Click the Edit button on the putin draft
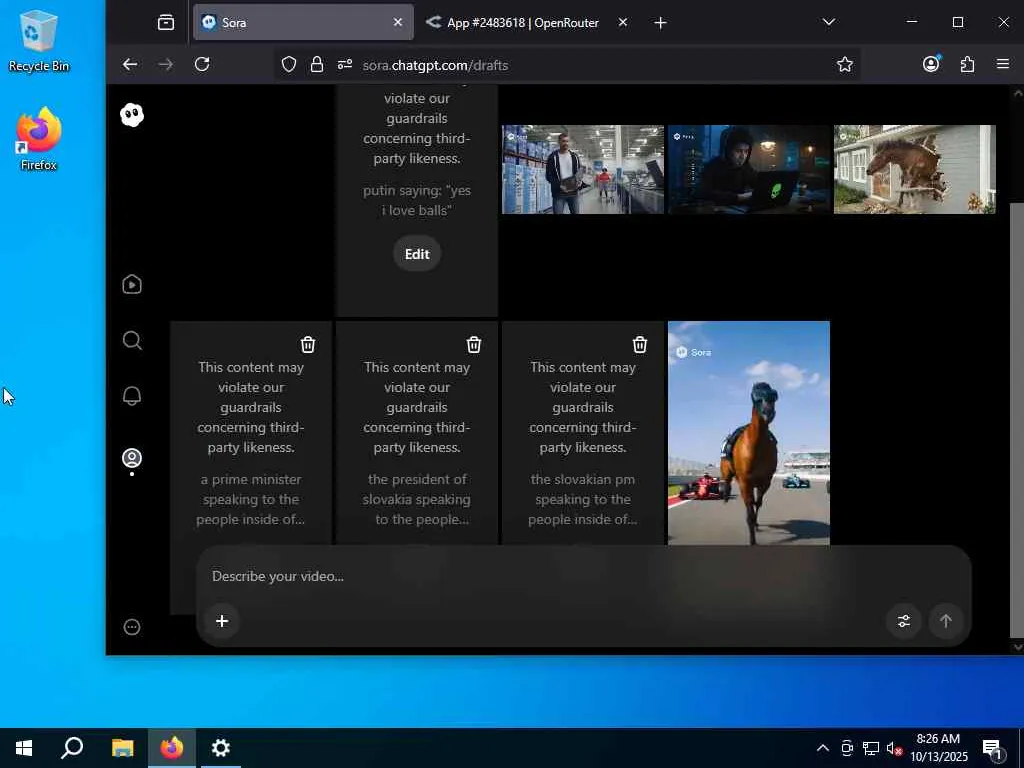 (x=417, y=254)
